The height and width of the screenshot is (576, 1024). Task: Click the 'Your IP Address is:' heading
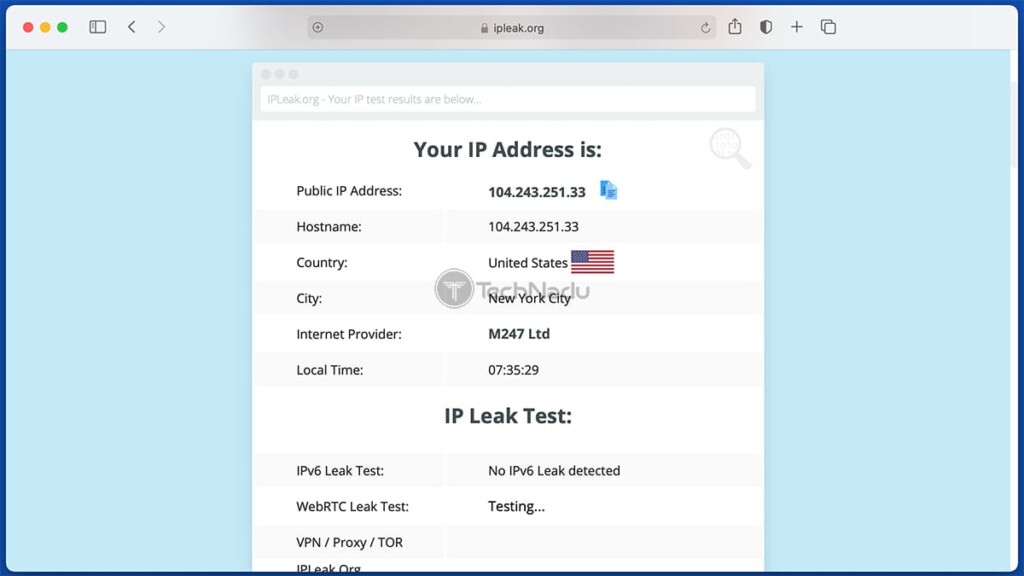coord(507,150)
